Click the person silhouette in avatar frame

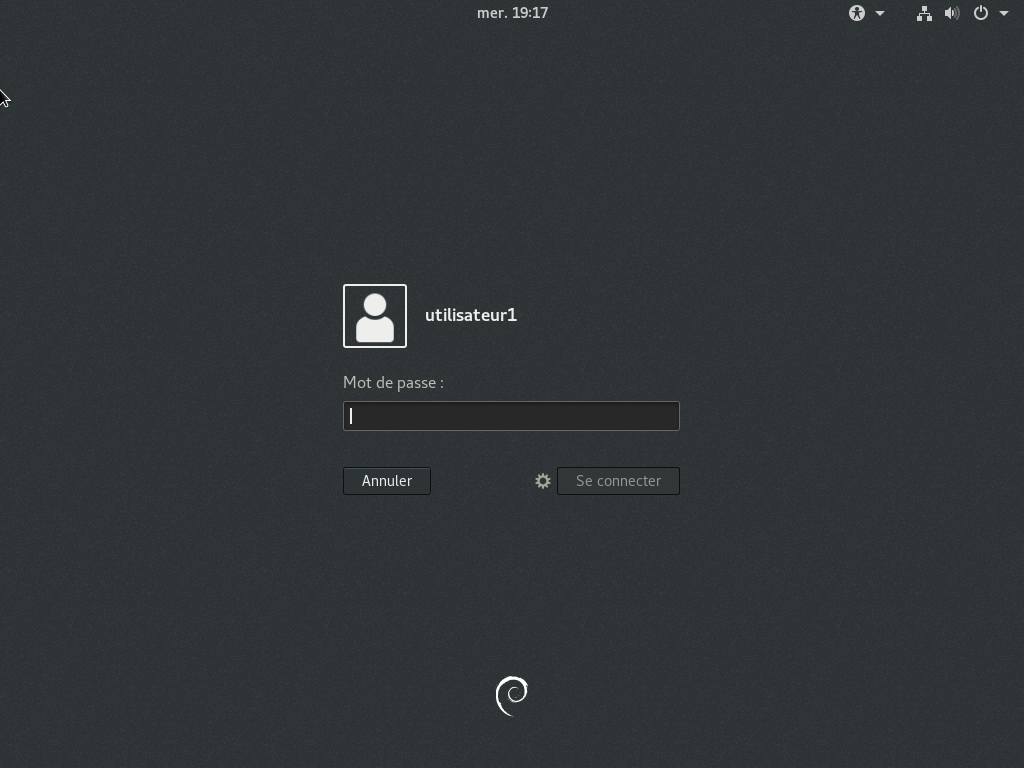coord(375,318)
